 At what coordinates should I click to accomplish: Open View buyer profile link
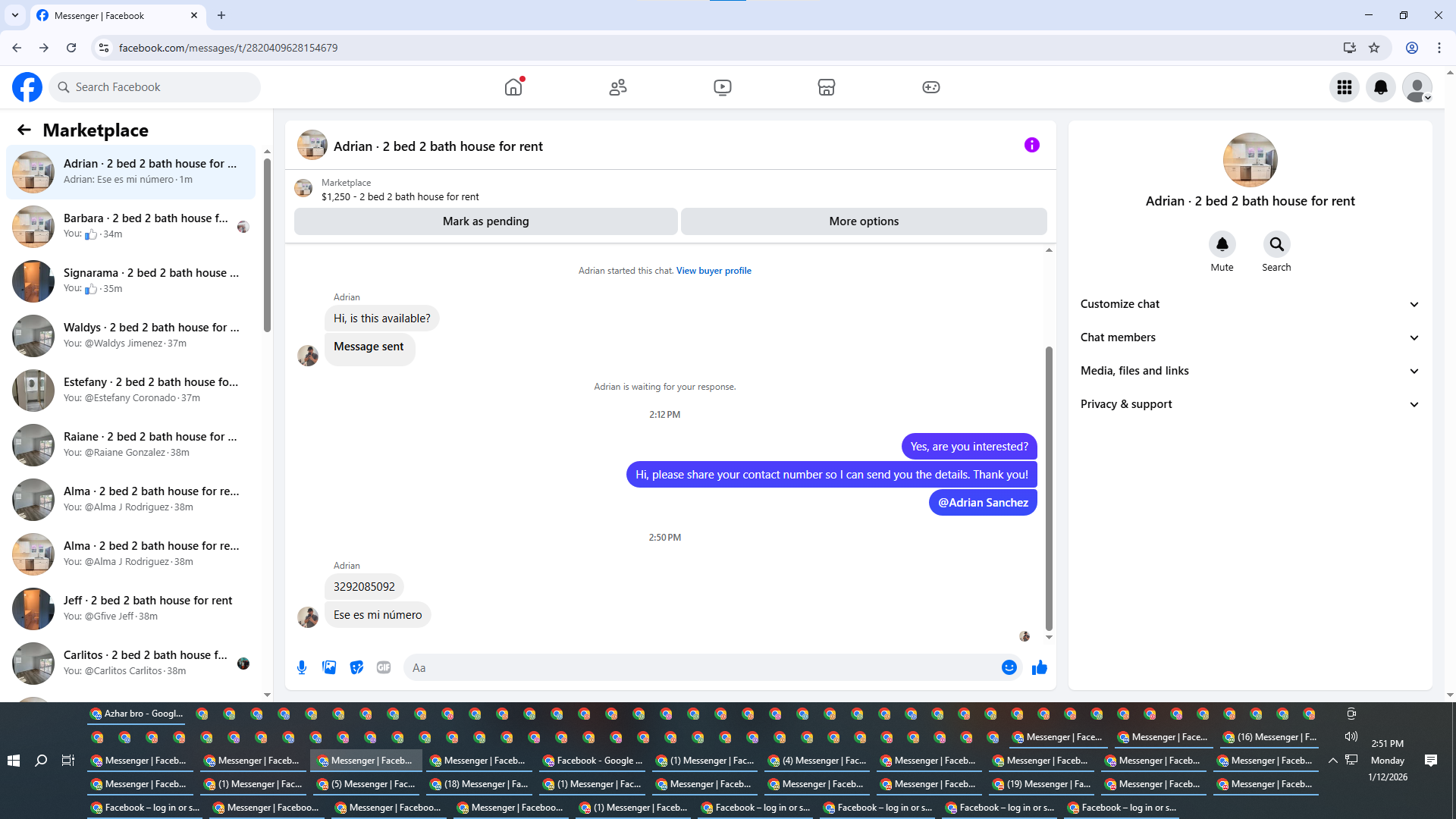pyautogui.click(x=713, y=271)
